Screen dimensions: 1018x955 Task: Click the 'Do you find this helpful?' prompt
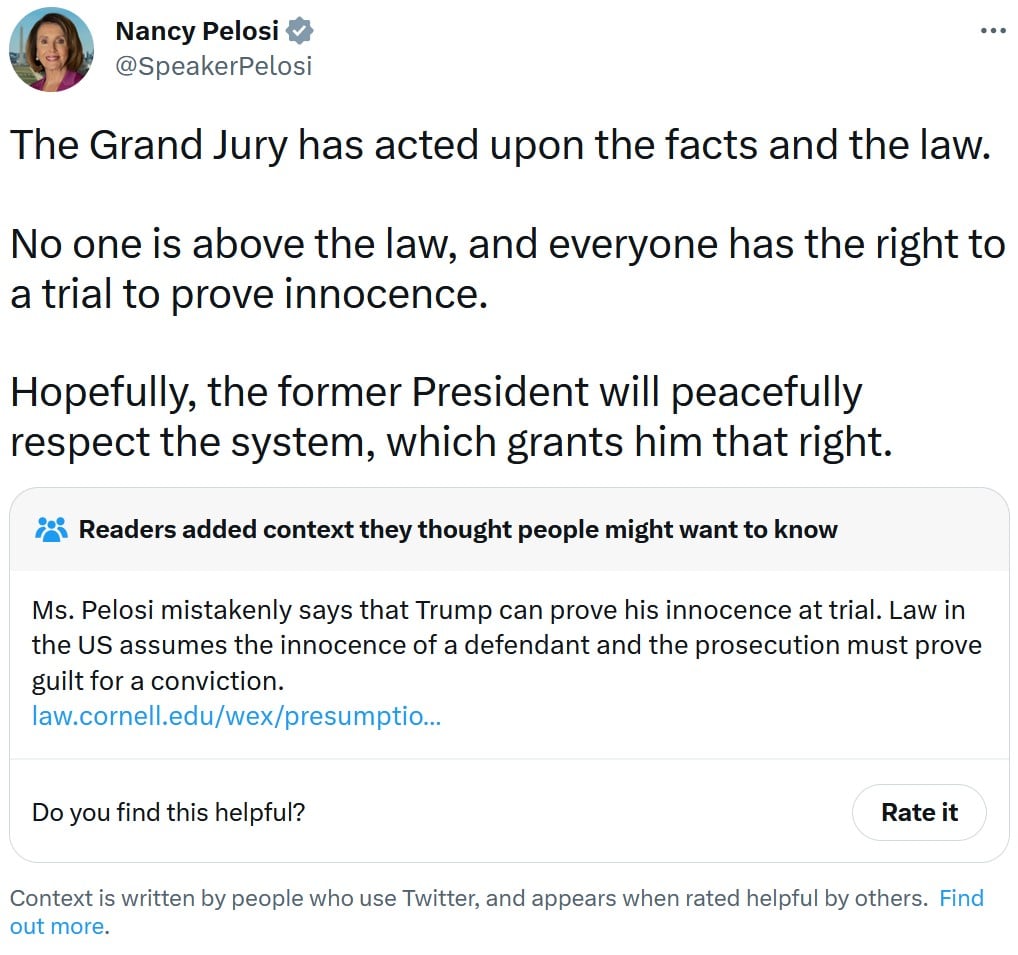coord(168,812)
